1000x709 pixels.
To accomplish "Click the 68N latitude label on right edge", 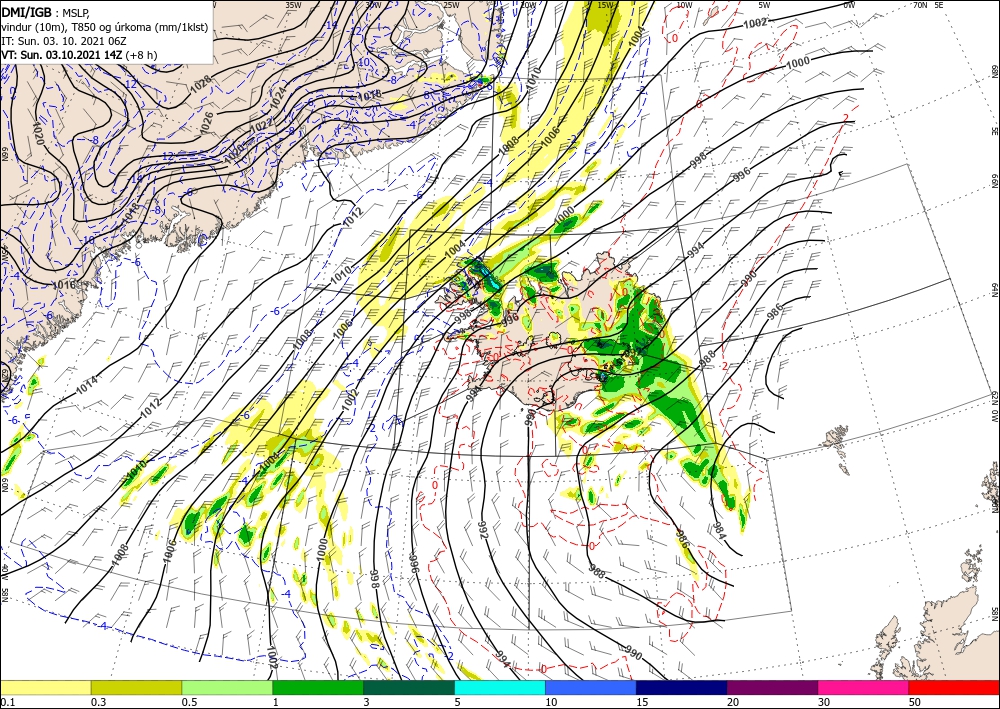I will (994, 71).
